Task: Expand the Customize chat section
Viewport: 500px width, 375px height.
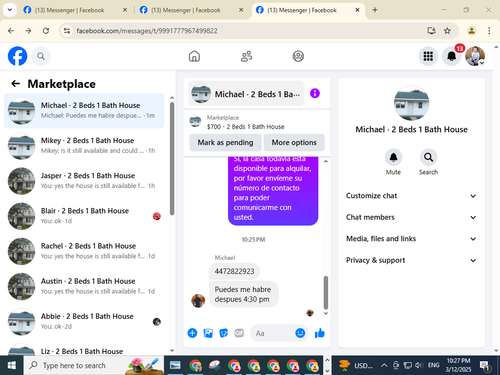Action: [x=411, y=196]
